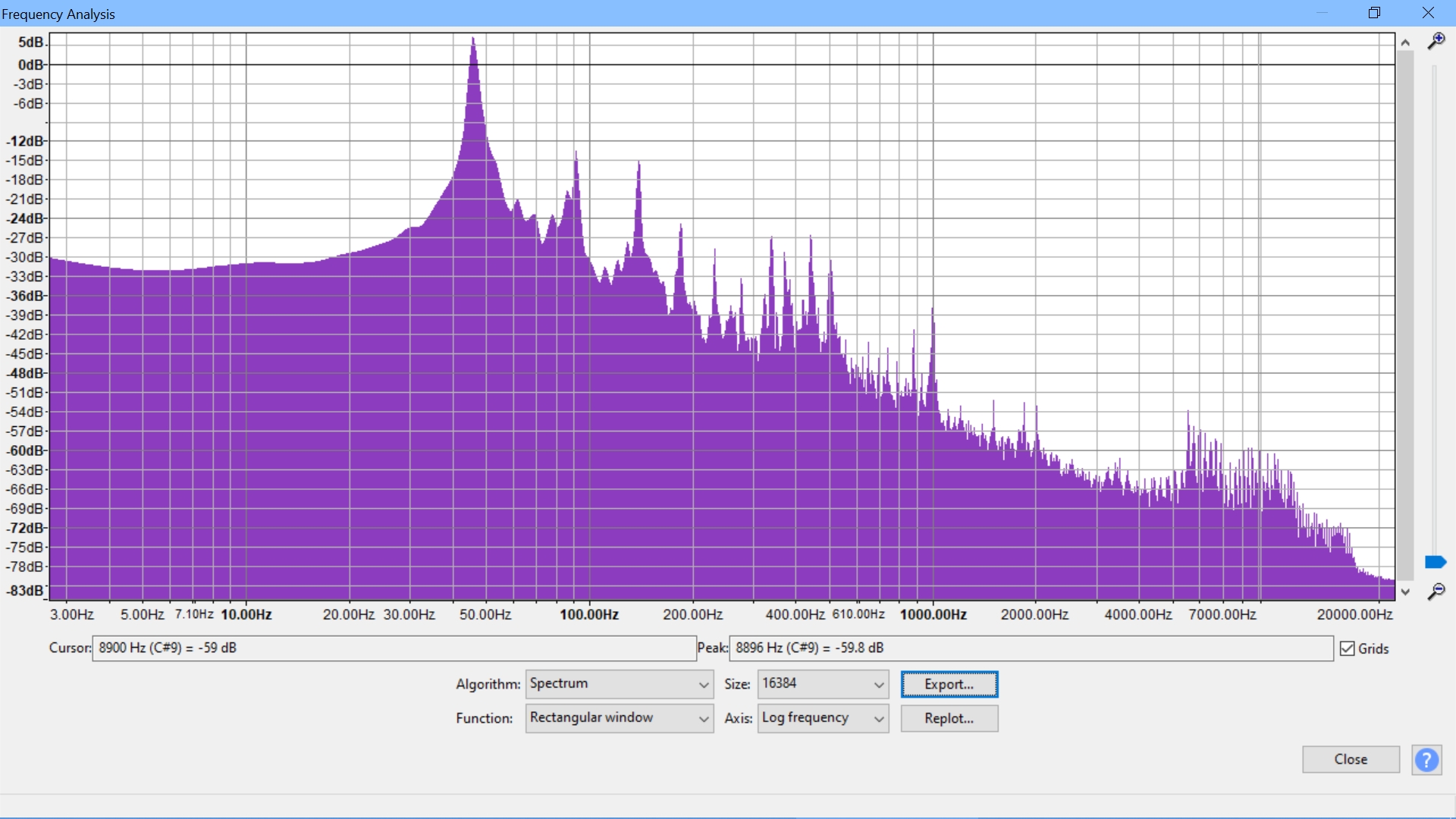Click into the Peak readout field

coord(1031,648)
